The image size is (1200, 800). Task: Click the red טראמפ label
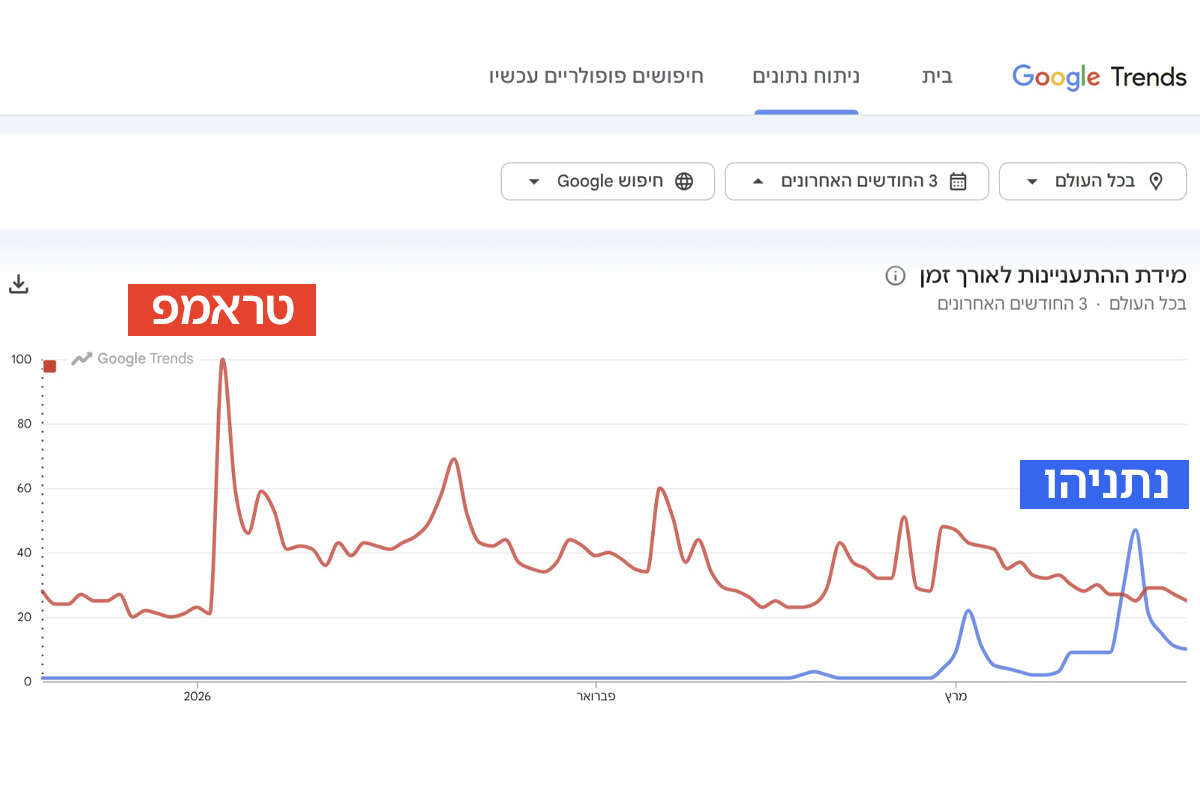pos(222,310)
